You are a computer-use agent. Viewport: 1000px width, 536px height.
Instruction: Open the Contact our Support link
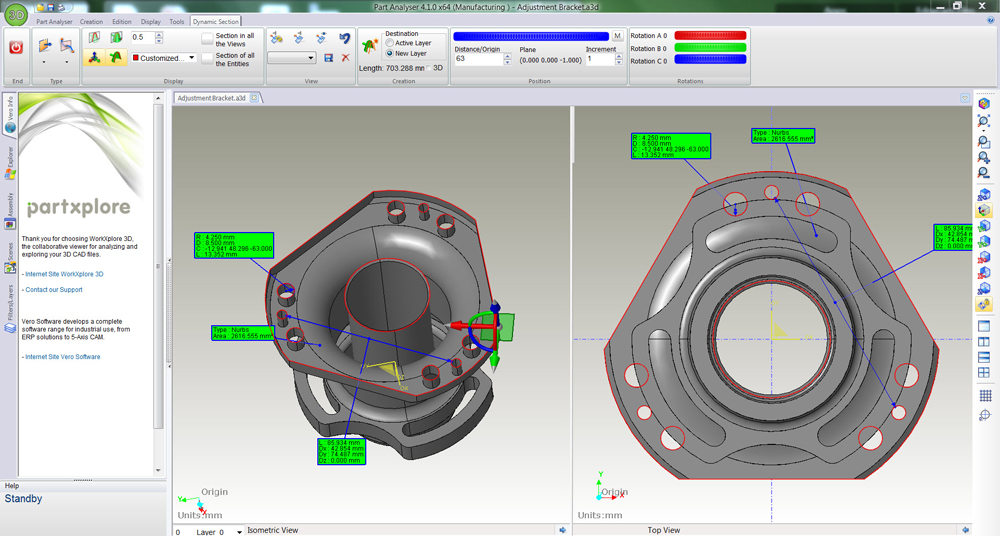[x=54, y=290]
